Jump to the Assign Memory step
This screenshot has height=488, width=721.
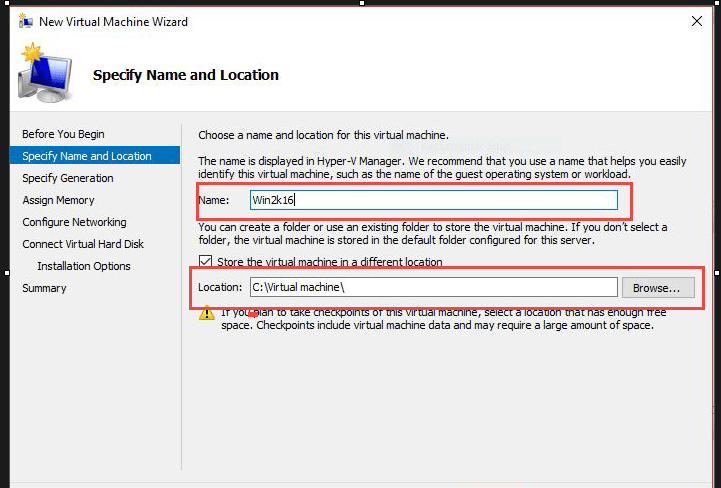[x=58, y=200]
